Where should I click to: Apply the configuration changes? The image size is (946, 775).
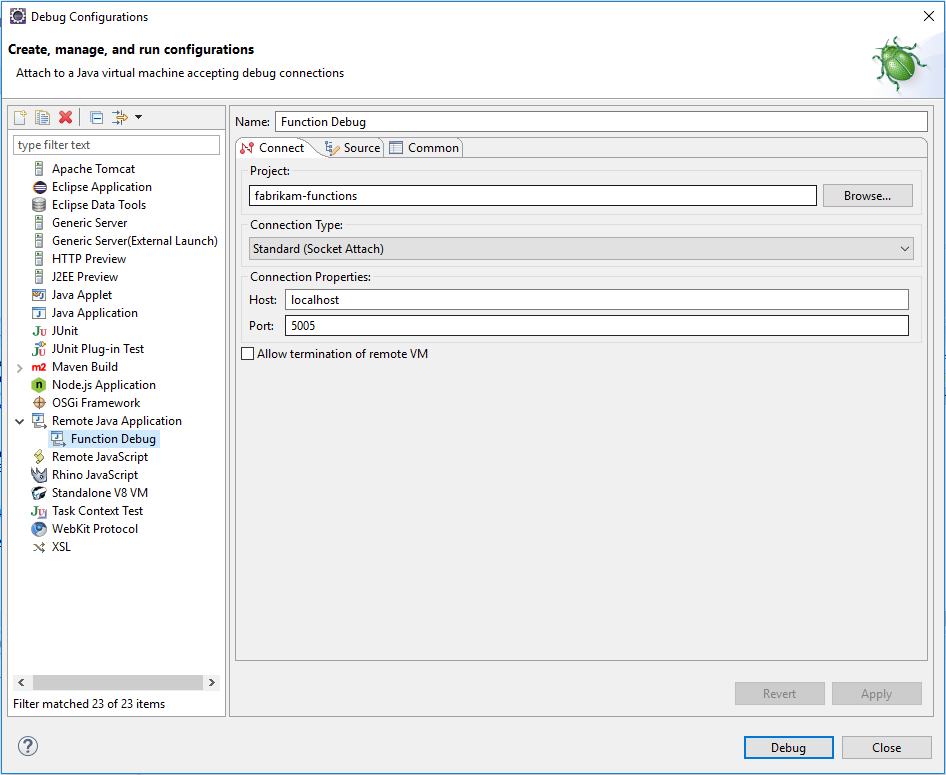[x=876, y=693]
